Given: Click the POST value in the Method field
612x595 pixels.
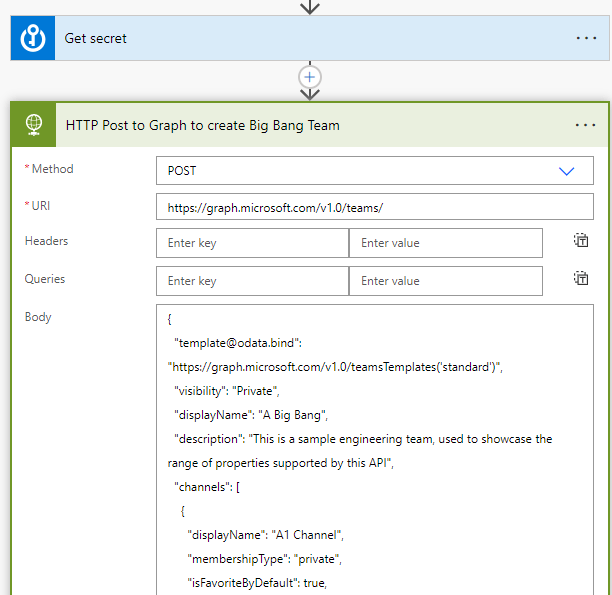Looking at the screenshot, I should (182, 171).
